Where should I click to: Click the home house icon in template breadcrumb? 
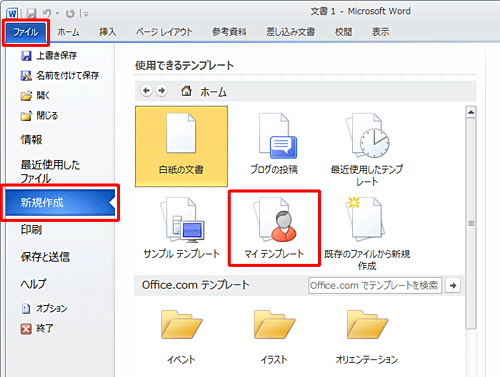[x=186, y=90]
